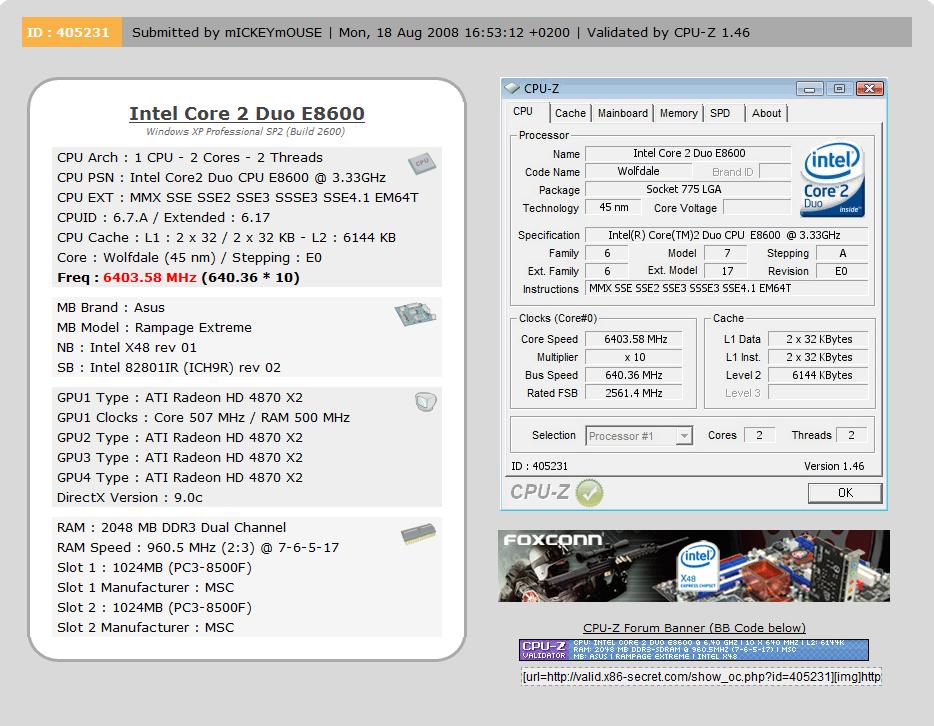Click the Core Speed value 6403.58 MHz
This screenshot has width=934, height=726.
pos(634,339)
